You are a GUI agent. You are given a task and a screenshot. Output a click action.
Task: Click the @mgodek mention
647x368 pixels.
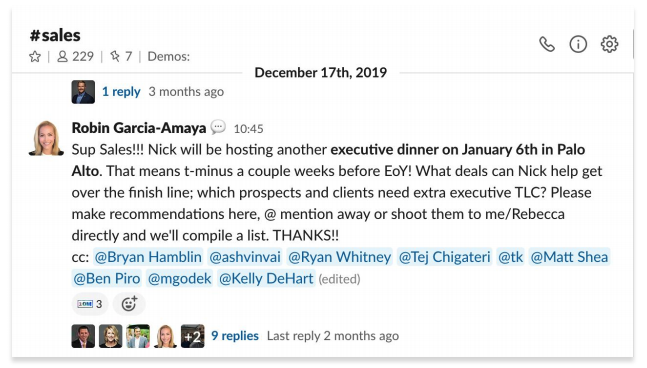tap(179, 278)
